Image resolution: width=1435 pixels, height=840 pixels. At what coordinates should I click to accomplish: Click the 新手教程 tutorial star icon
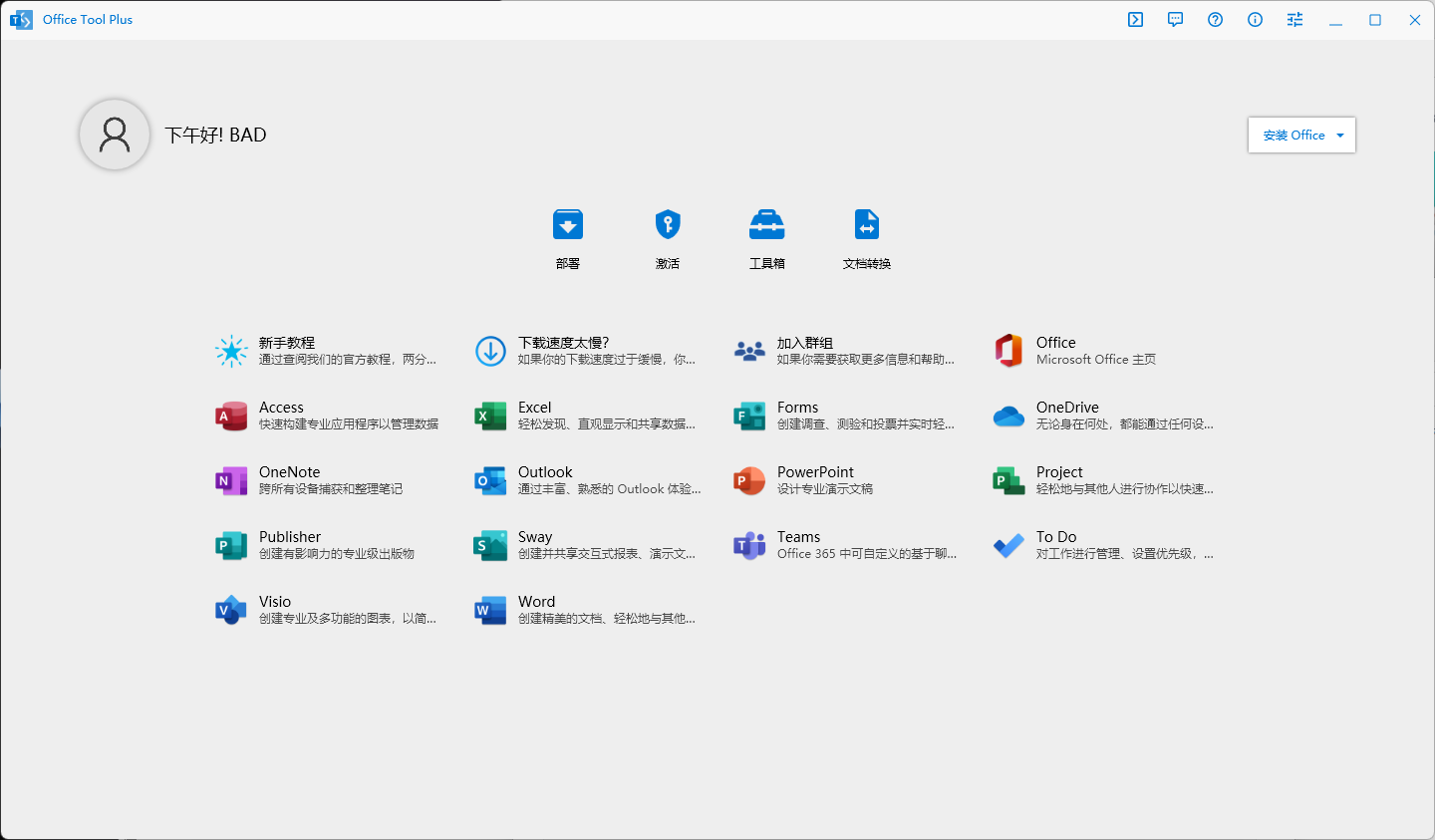click(x=231, y=351)
